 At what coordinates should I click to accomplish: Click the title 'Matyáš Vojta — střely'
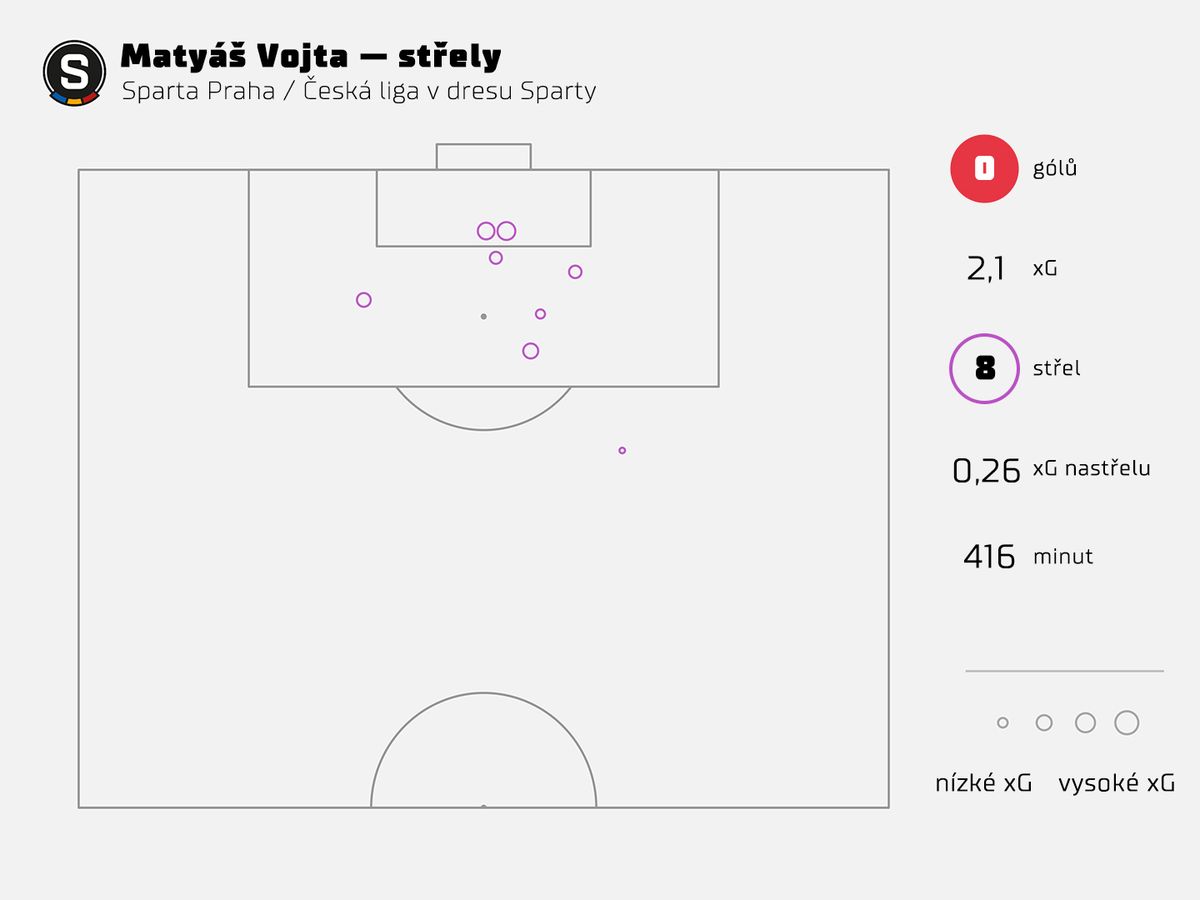click(310, 57)
